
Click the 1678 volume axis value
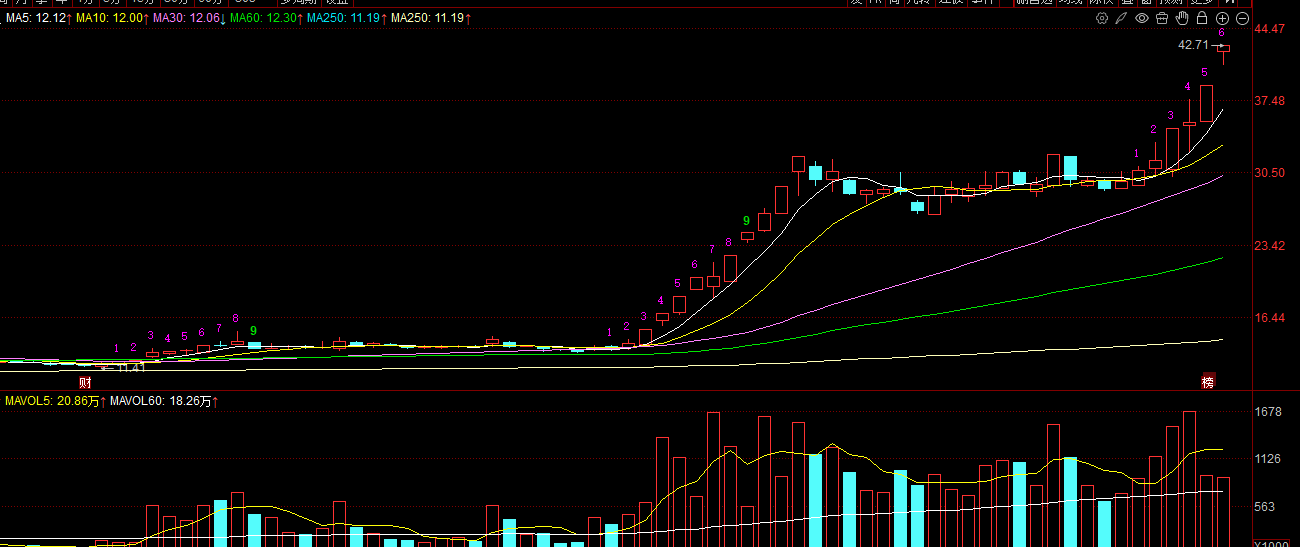point(1268,412)
